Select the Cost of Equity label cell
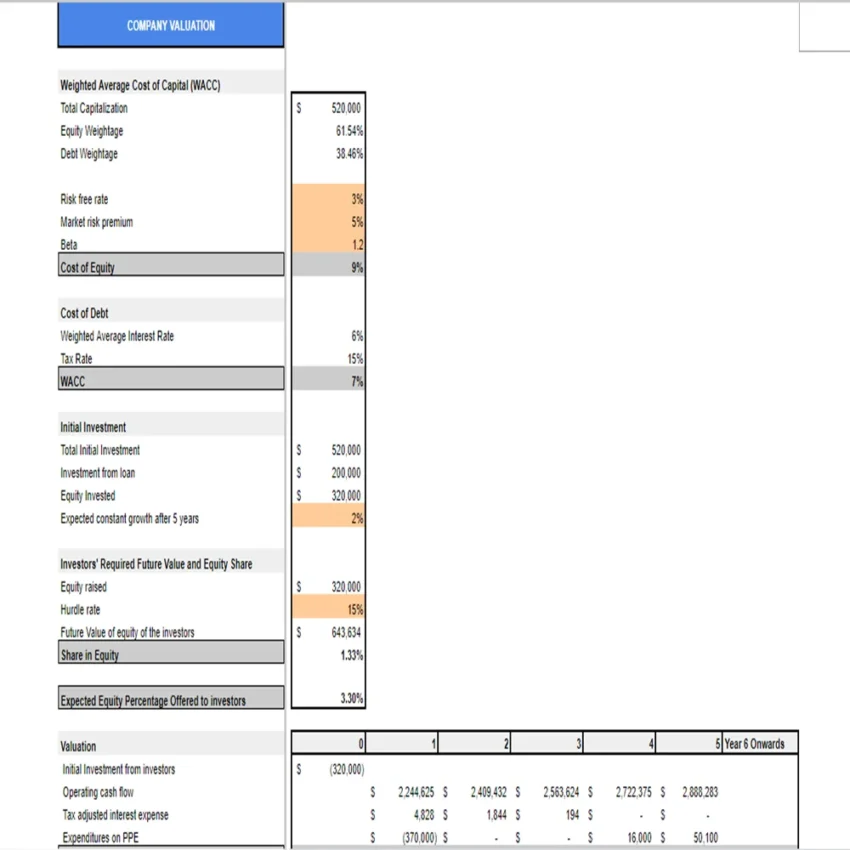This screenshot has height=850, width=850. coord(171,265)
